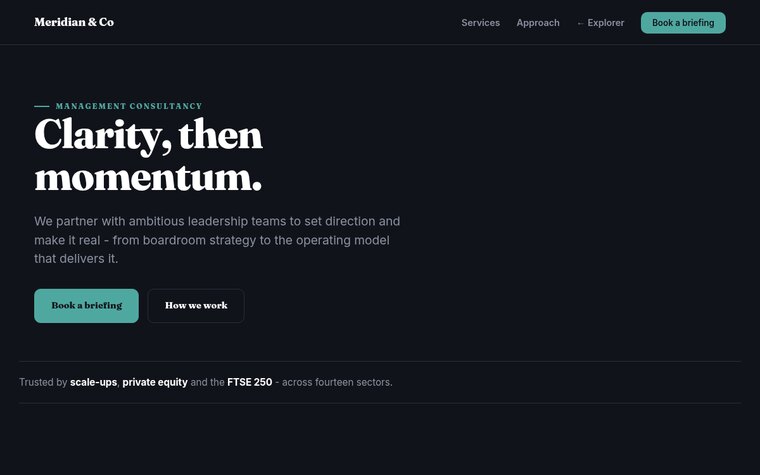Select the How we work button
760x475 pixels.
(x=196, y=306)
